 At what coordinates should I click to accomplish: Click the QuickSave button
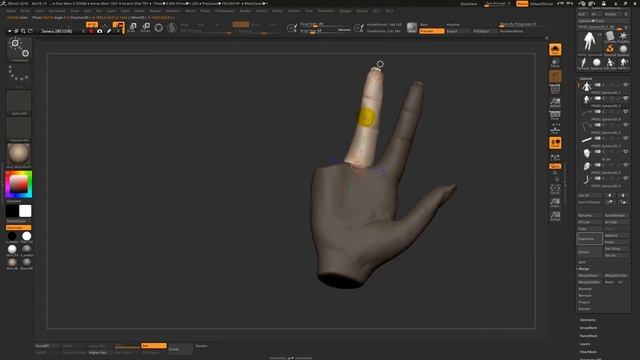[x=469, y=4]
